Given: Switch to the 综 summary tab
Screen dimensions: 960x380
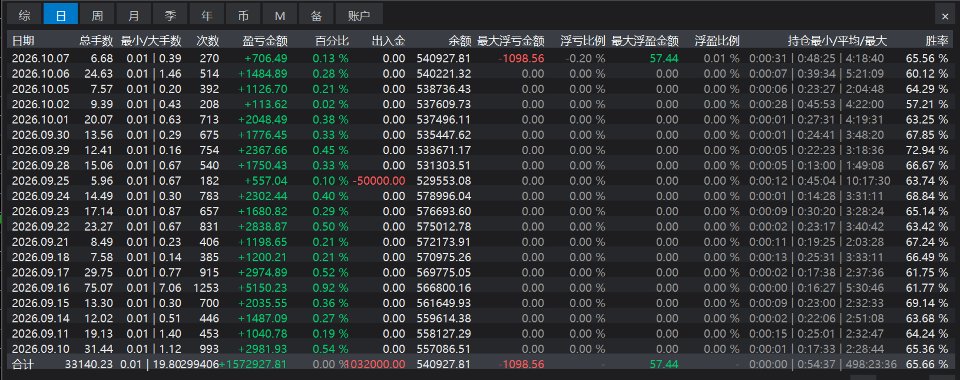Looking at the screenshot, I should tap(24, 15).
